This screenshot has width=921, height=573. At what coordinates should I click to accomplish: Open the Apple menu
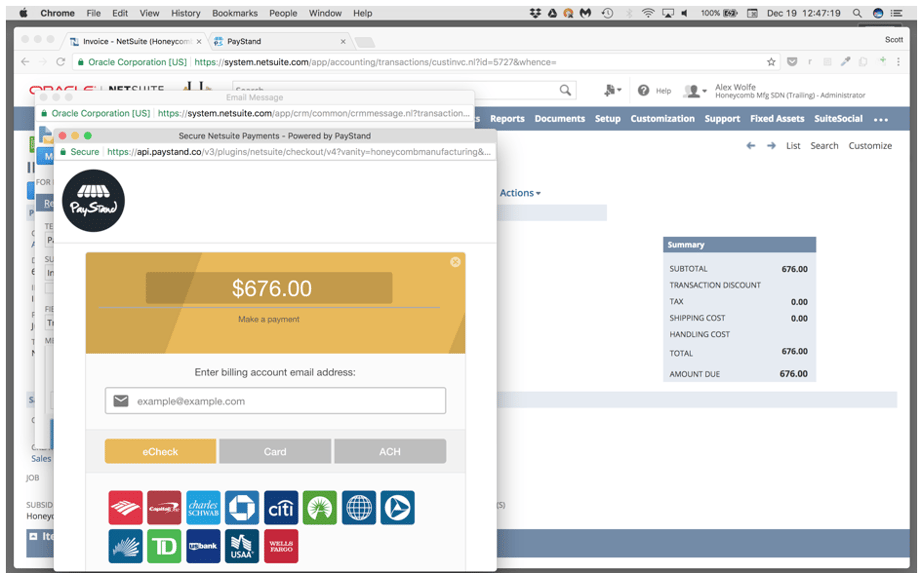tap(23, 13)
